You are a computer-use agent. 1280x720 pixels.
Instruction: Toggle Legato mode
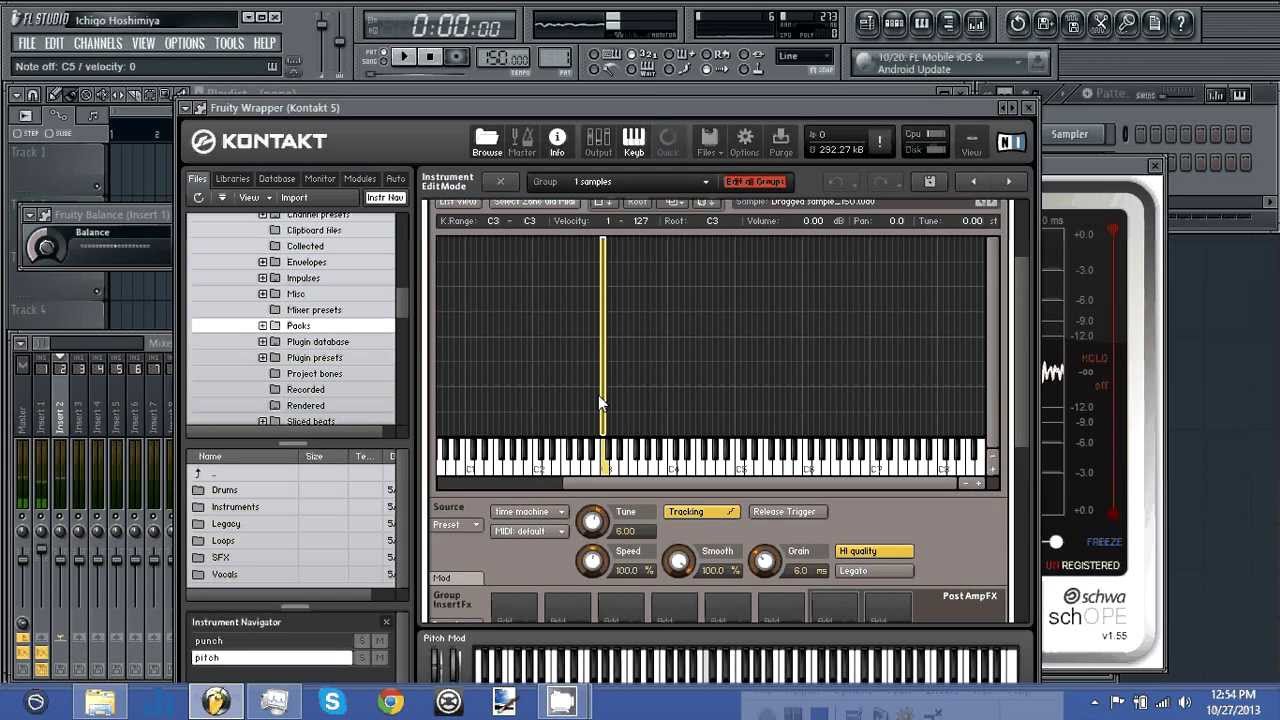click(874, 571)
